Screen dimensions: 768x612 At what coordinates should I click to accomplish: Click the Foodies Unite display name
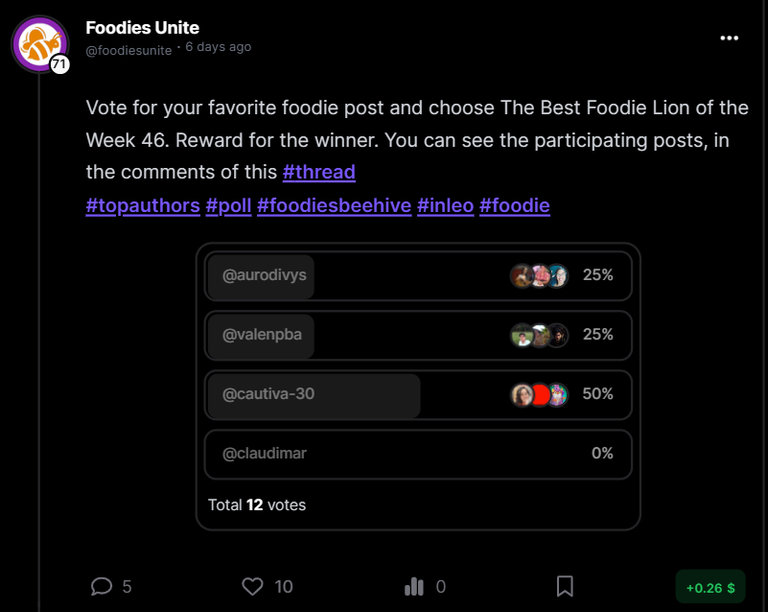point(143,28)
